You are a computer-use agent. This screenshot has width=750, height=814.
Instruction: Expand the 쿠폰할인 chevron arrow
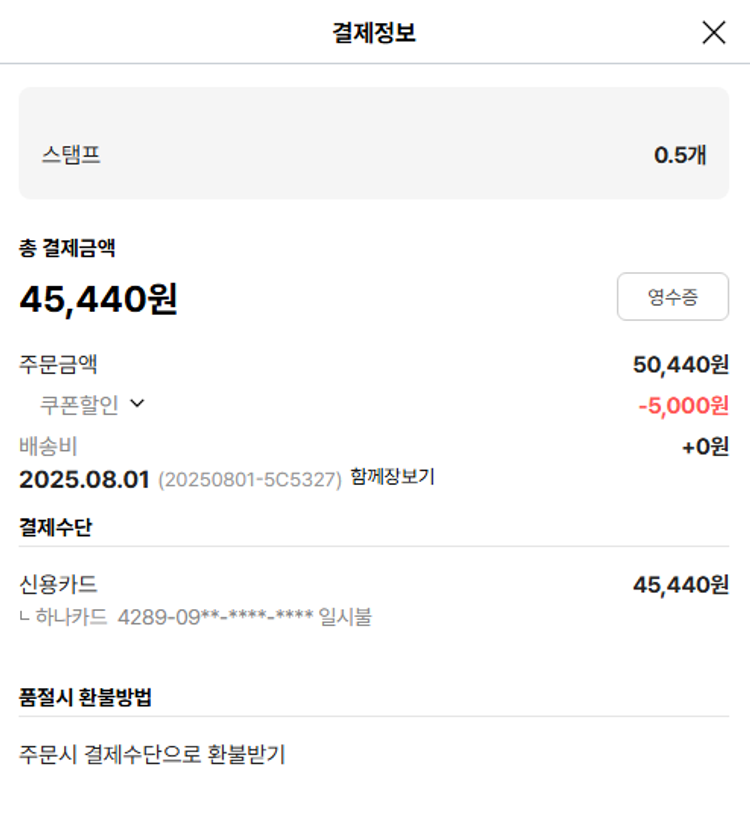pos(137,404)
